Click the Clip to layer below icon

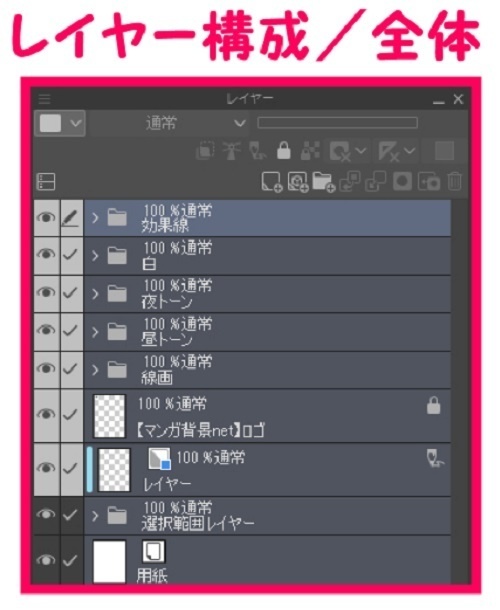click(x=205, y=151)
